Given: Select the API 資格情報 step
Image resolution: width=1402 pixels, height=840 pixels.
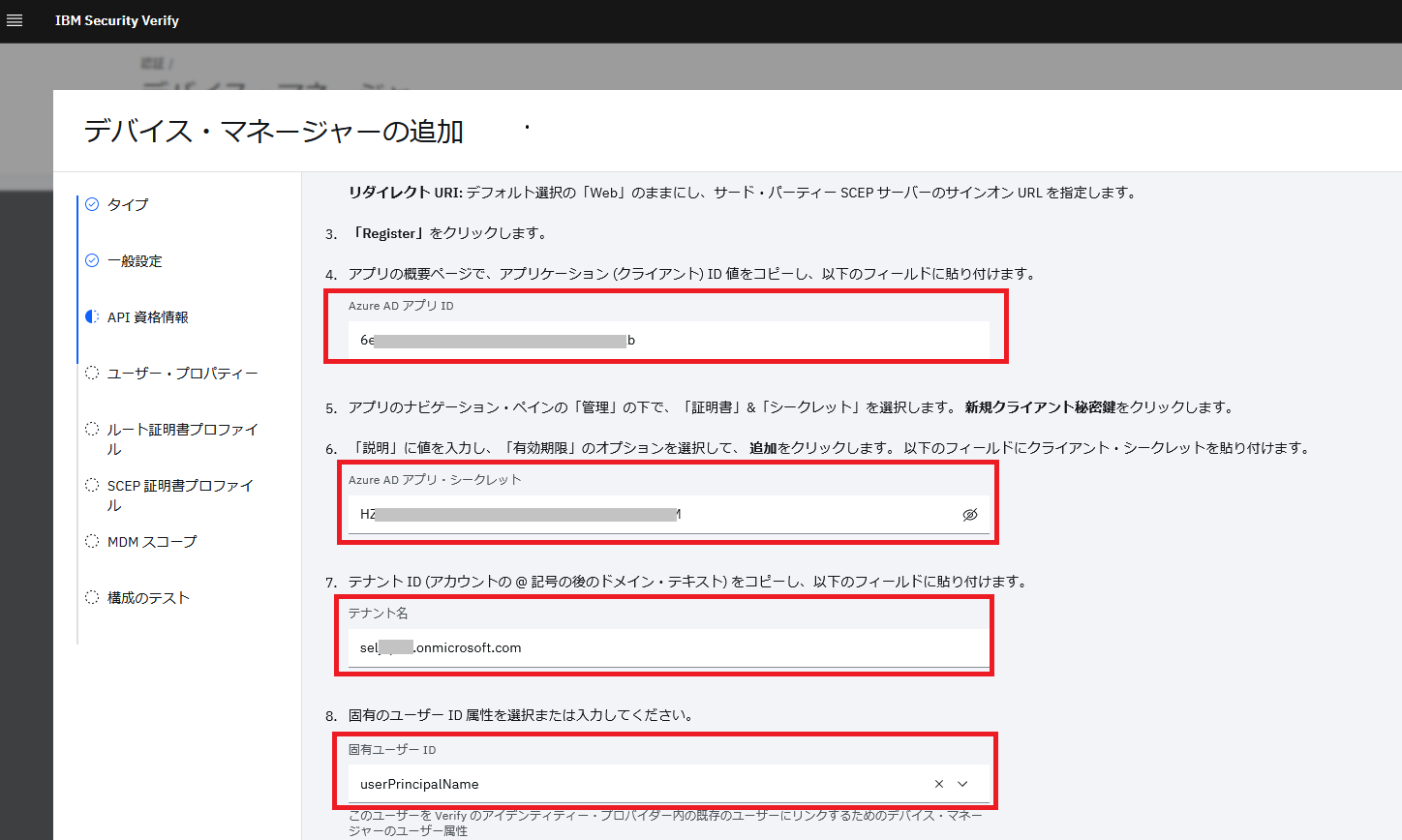Looking at the screenshot, I should (x=148, y=316).
